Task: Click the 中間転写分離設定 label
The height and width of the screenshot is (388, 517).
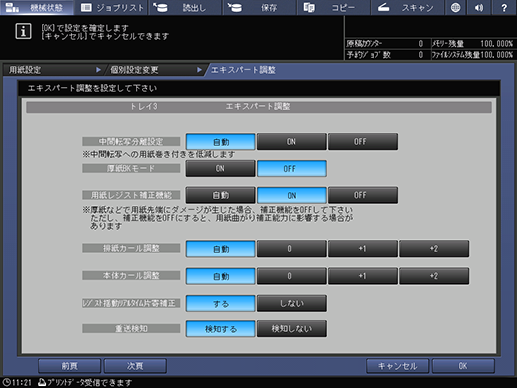Action: pyautogui.click(x=131, y=141)
